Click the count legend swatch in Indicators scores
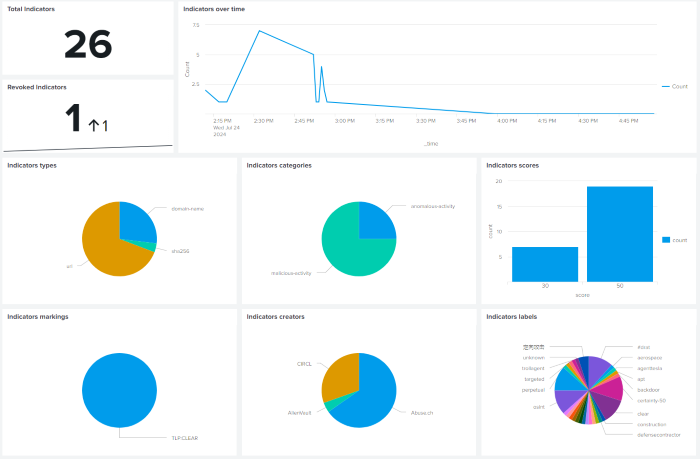 pos(666,240)
